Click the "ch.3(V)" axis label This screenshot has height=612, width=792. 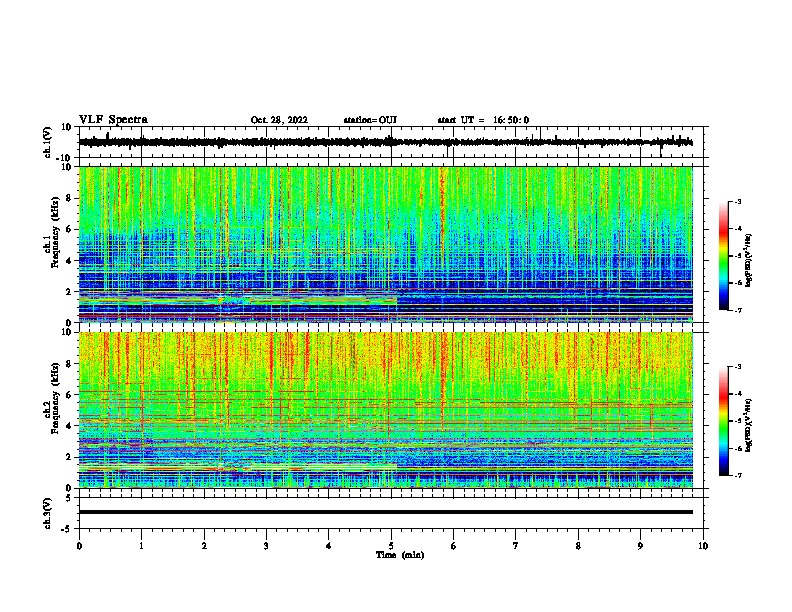click(48, 513)
